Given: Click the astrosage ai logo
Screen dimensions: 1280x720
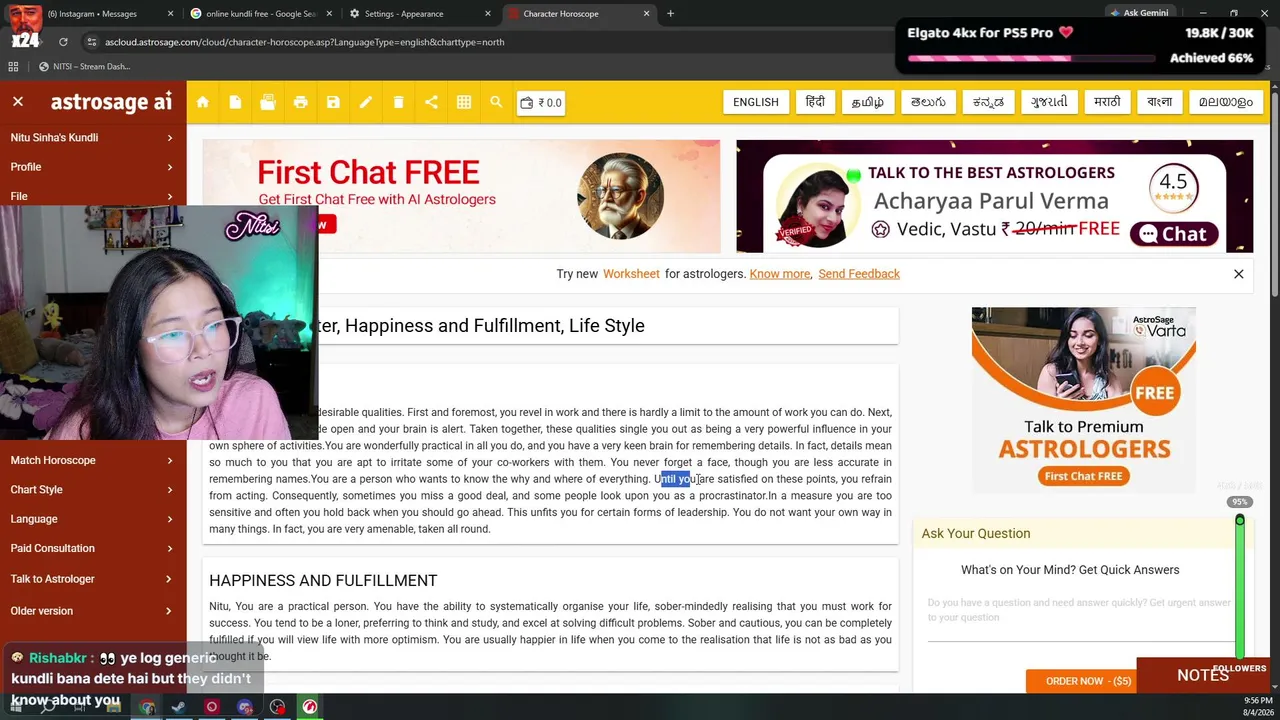Looking at the screenshot, I should tap(111, 102).
